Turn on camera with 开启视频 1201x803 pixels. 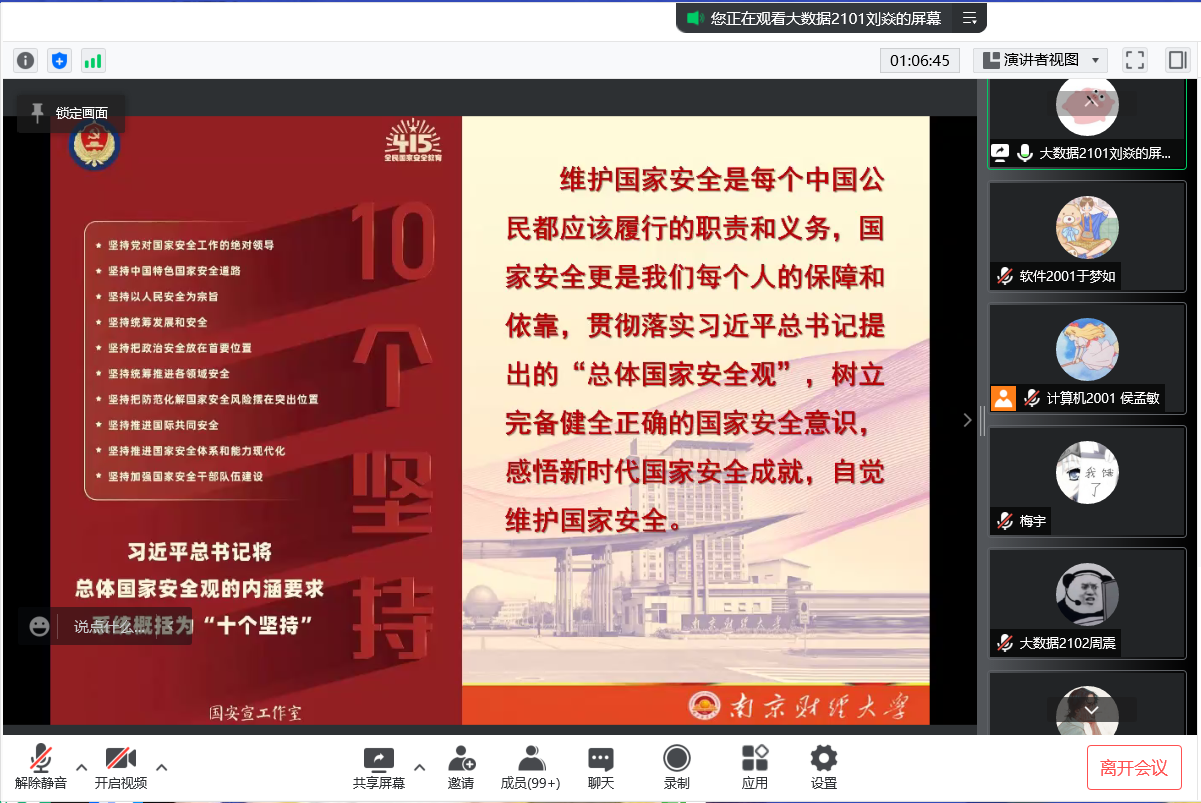[x=121, y=767]
